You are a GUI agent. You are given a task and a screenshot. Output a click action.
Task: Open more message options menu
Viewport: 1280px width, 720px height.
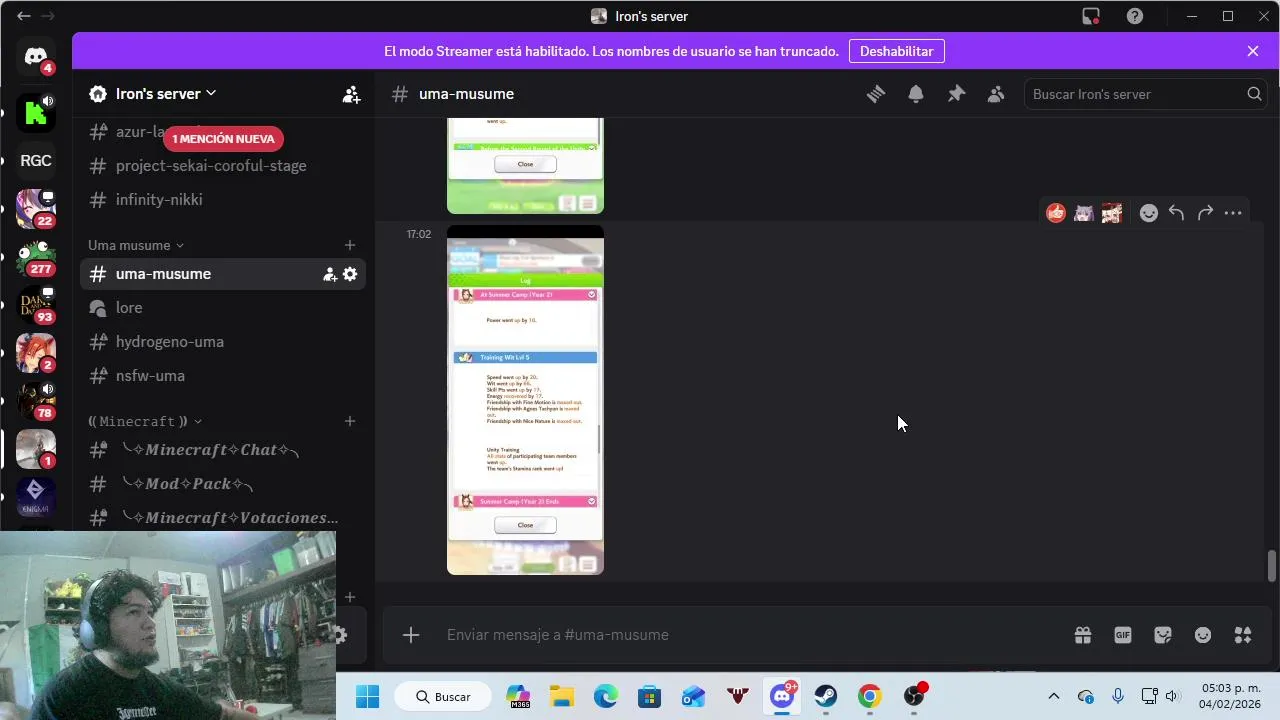[x=1233, y=213]
